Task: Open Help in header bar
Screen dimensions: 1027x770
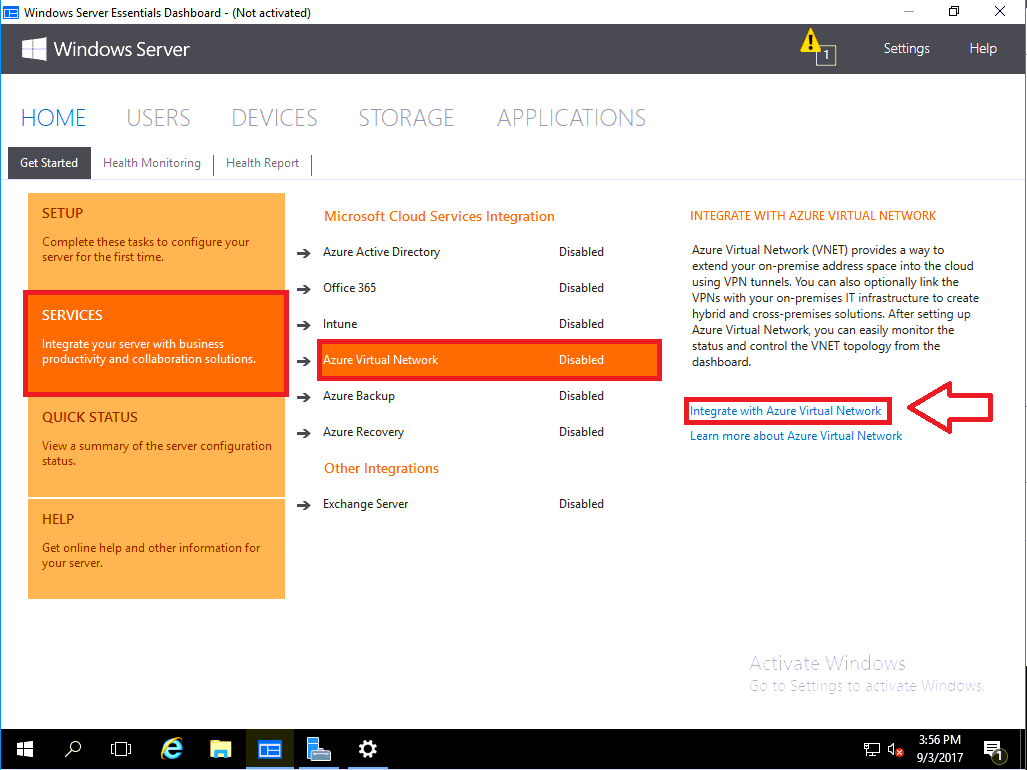Action: pyautogui.click(x=983, y=48)
